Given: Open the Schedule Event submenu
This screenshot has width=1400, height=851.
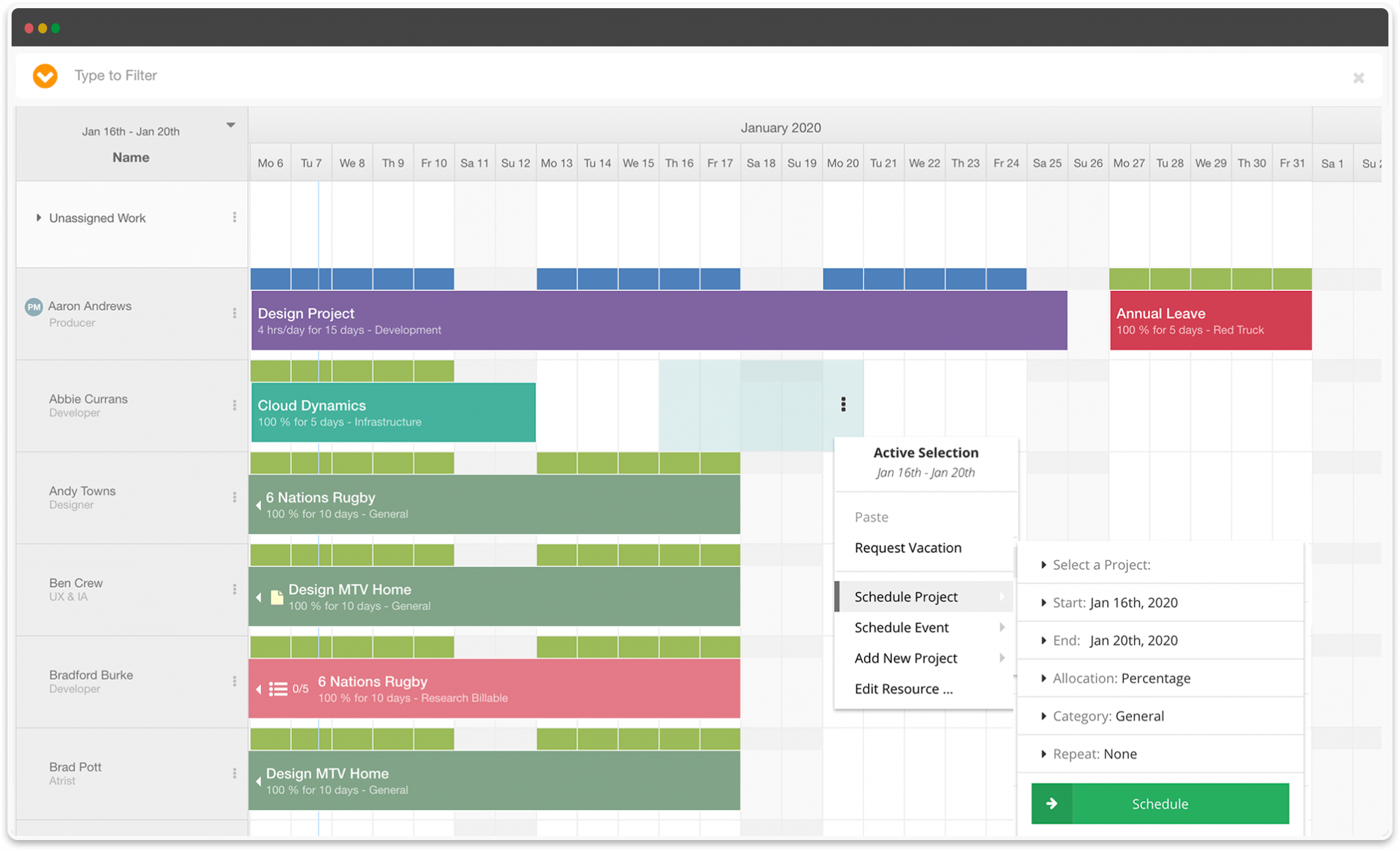Looking at the screenshot, I should click(901, 627).
